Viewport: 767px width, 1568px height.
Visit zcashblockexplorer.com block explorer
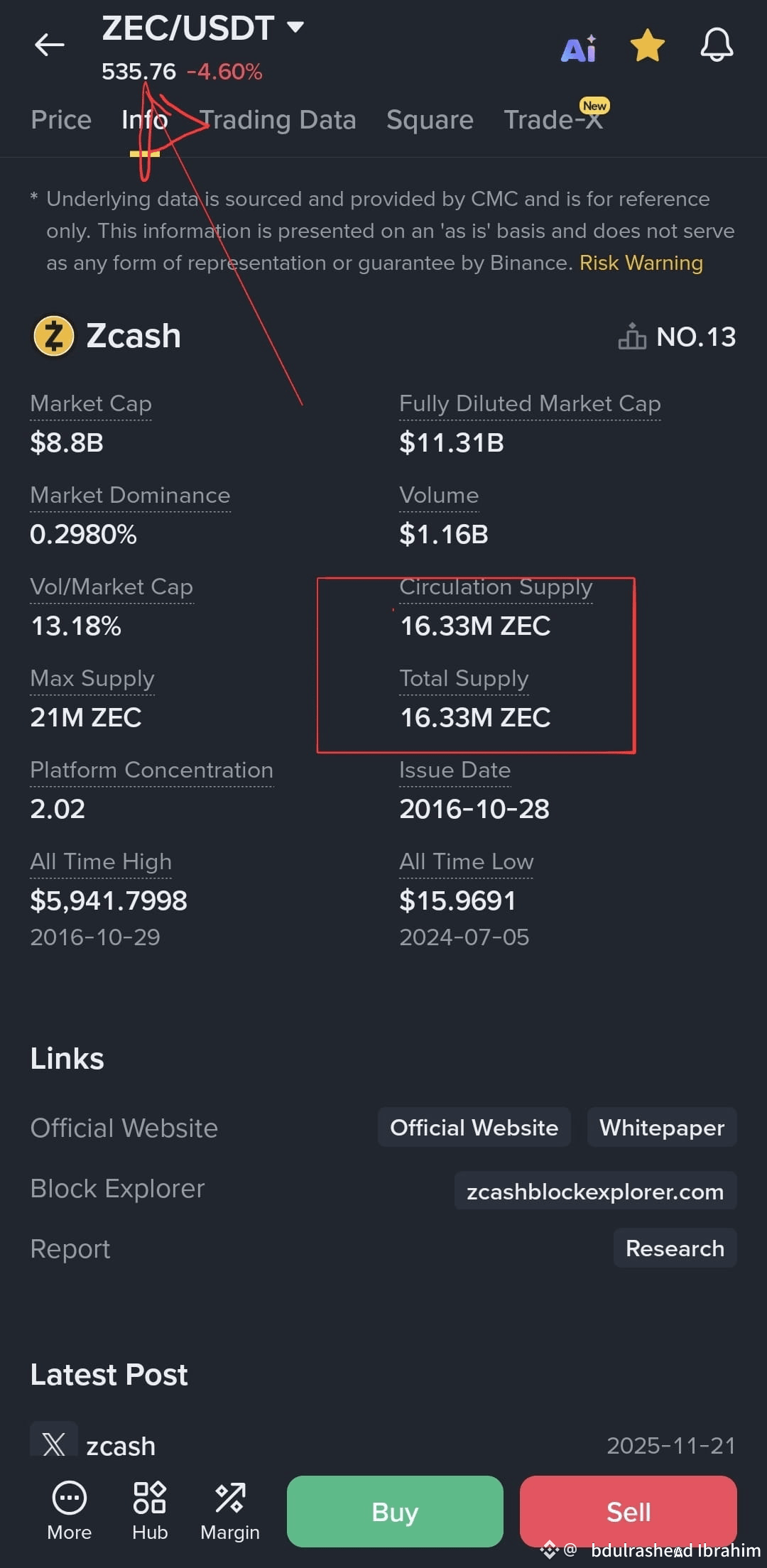(595, 1191)
